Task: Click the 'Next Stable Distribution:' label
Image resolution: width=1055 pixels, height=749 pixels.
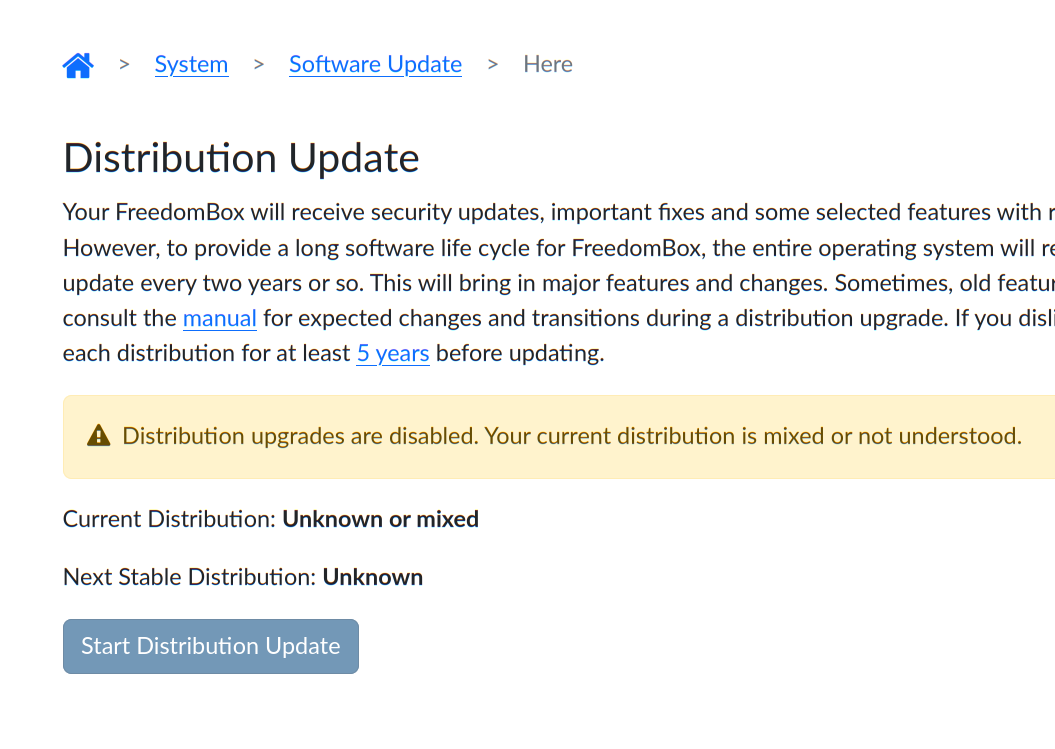Action: coord(189,577)
